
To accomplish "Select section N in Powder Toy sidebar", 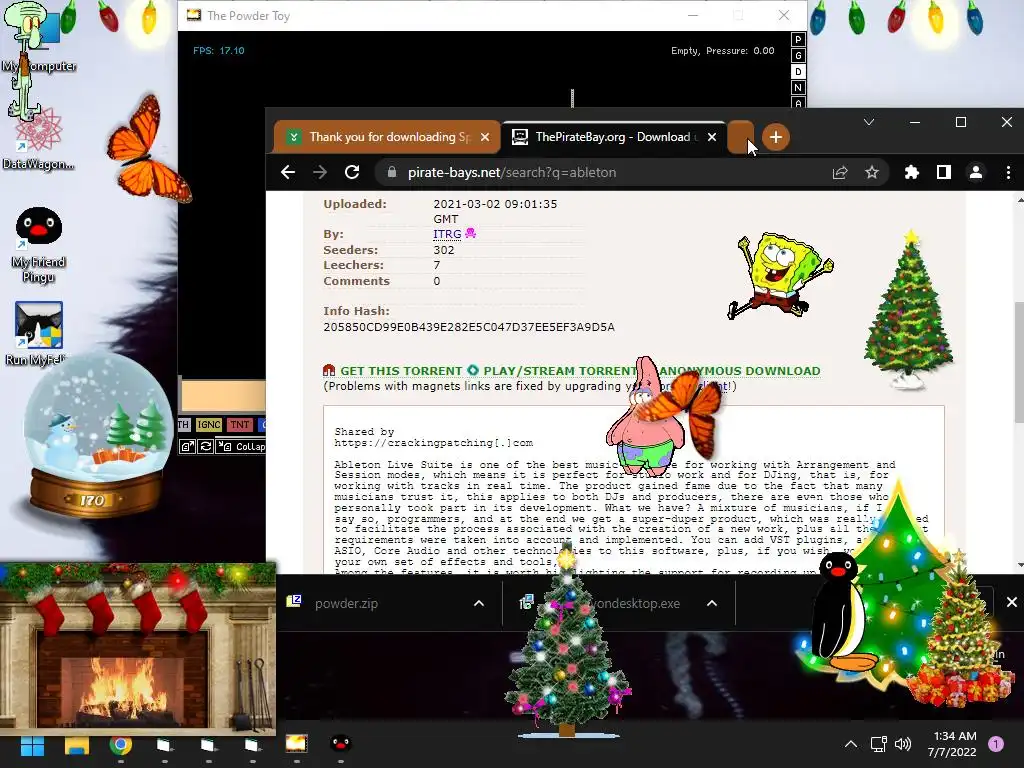I will pos(798,88).
